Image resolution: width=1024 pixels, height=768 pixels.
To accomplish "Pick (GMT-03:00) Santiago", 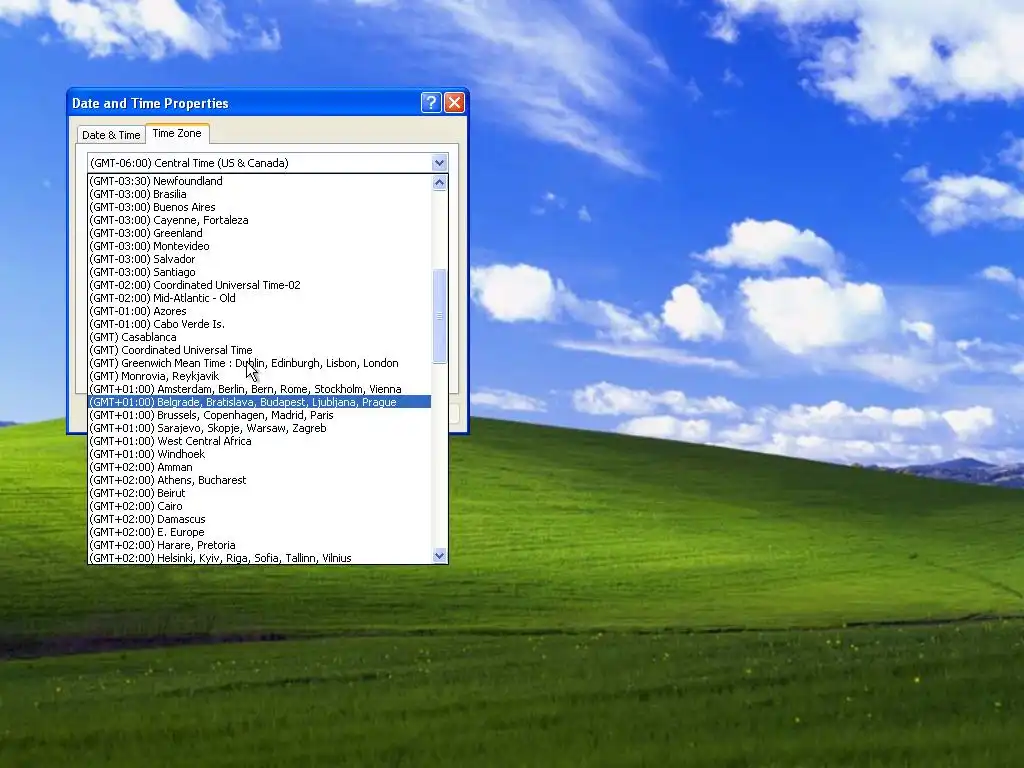I will tap(259, 272).
